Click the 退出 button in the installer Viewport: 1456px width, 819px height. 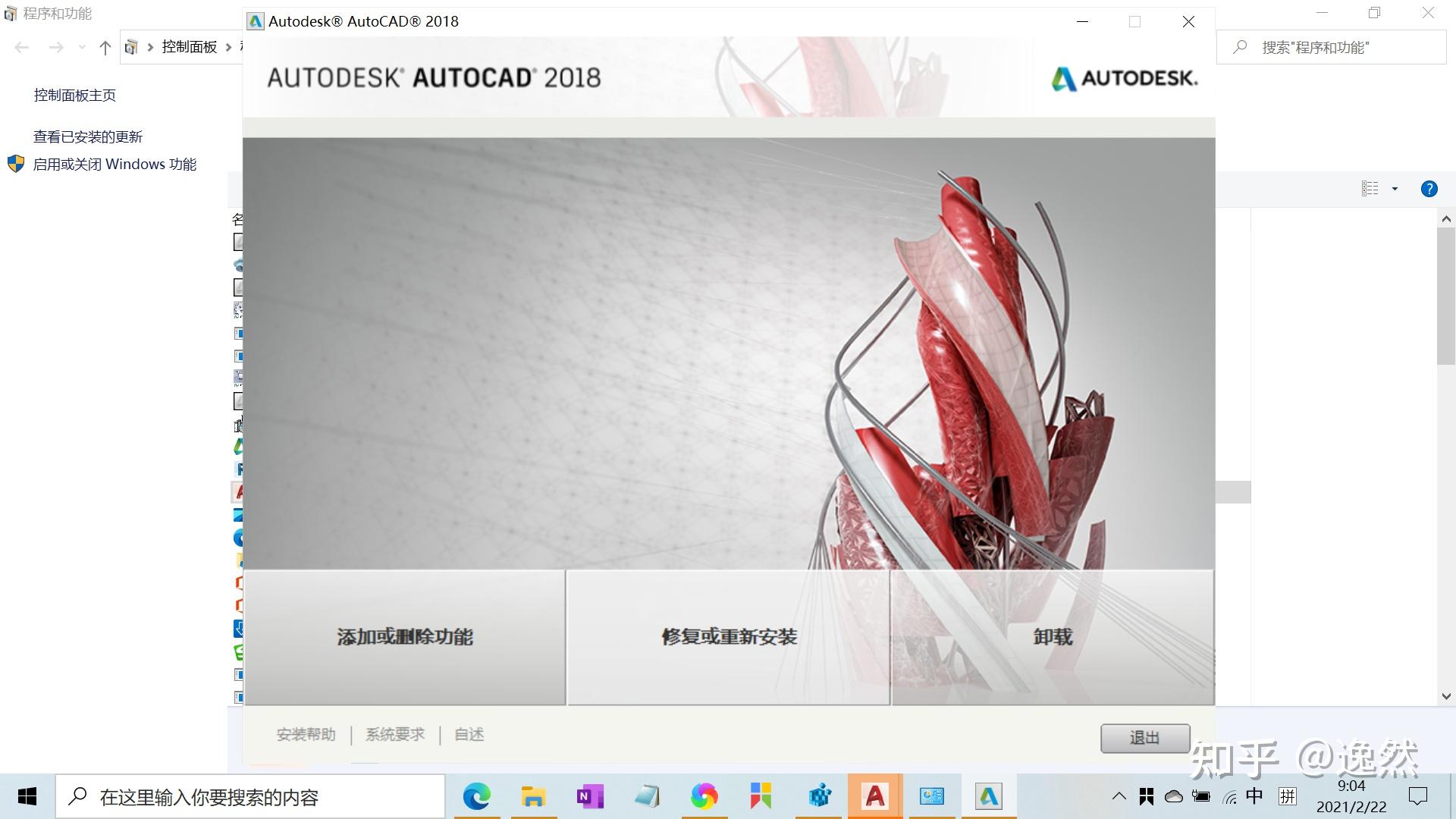coord(1145,738)
